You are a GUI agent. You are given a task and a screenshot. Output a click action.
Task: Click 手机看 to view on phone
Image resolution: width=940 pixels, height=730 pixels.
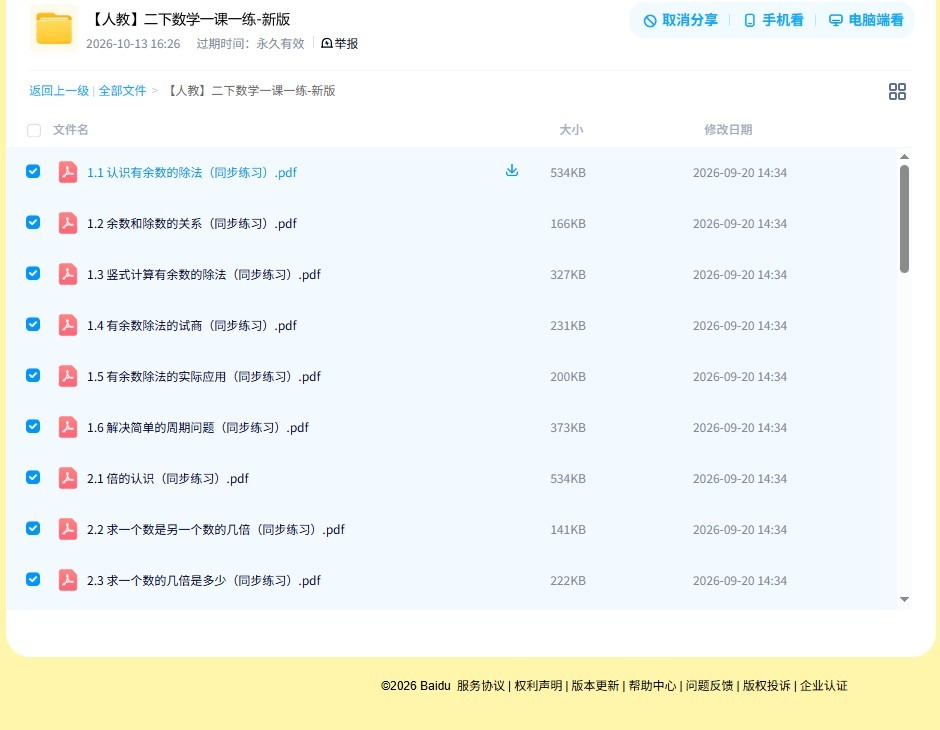pyautogui.click(x=773, y=20)
